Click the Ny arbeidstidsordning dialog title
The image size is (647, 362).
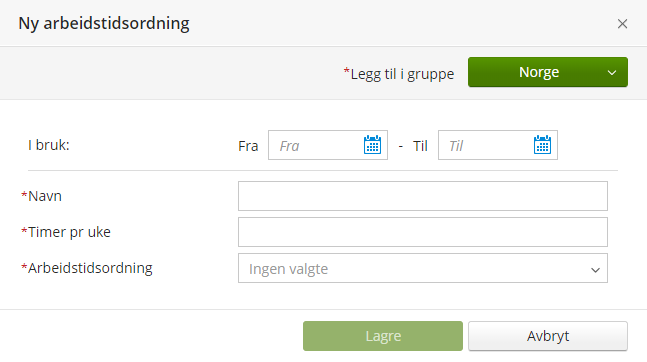(104, 24)
